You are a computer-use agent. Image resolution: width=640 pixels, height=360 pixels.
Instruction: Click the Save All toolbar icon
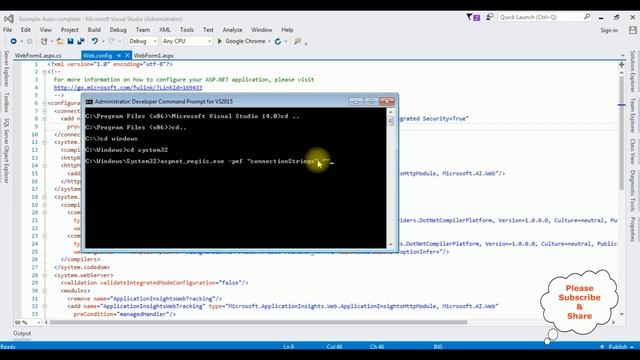coord(81,41)
